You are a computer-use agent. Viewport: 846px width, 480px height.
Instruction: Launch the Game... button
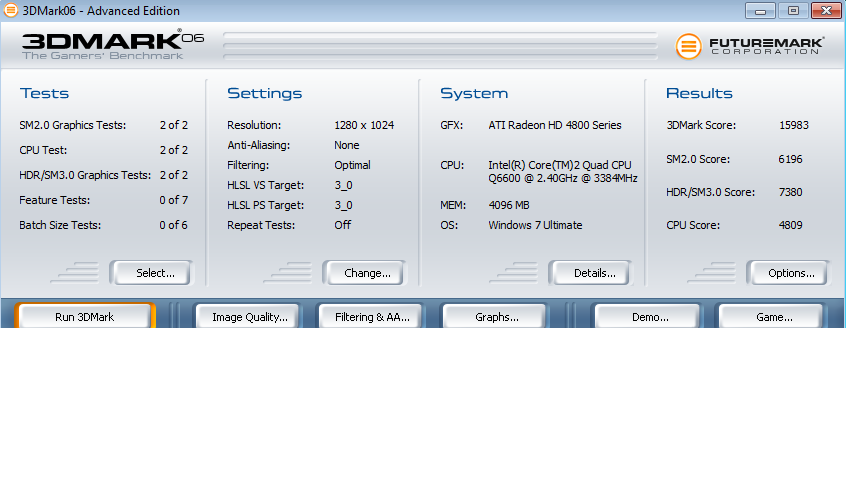(771, 317)
